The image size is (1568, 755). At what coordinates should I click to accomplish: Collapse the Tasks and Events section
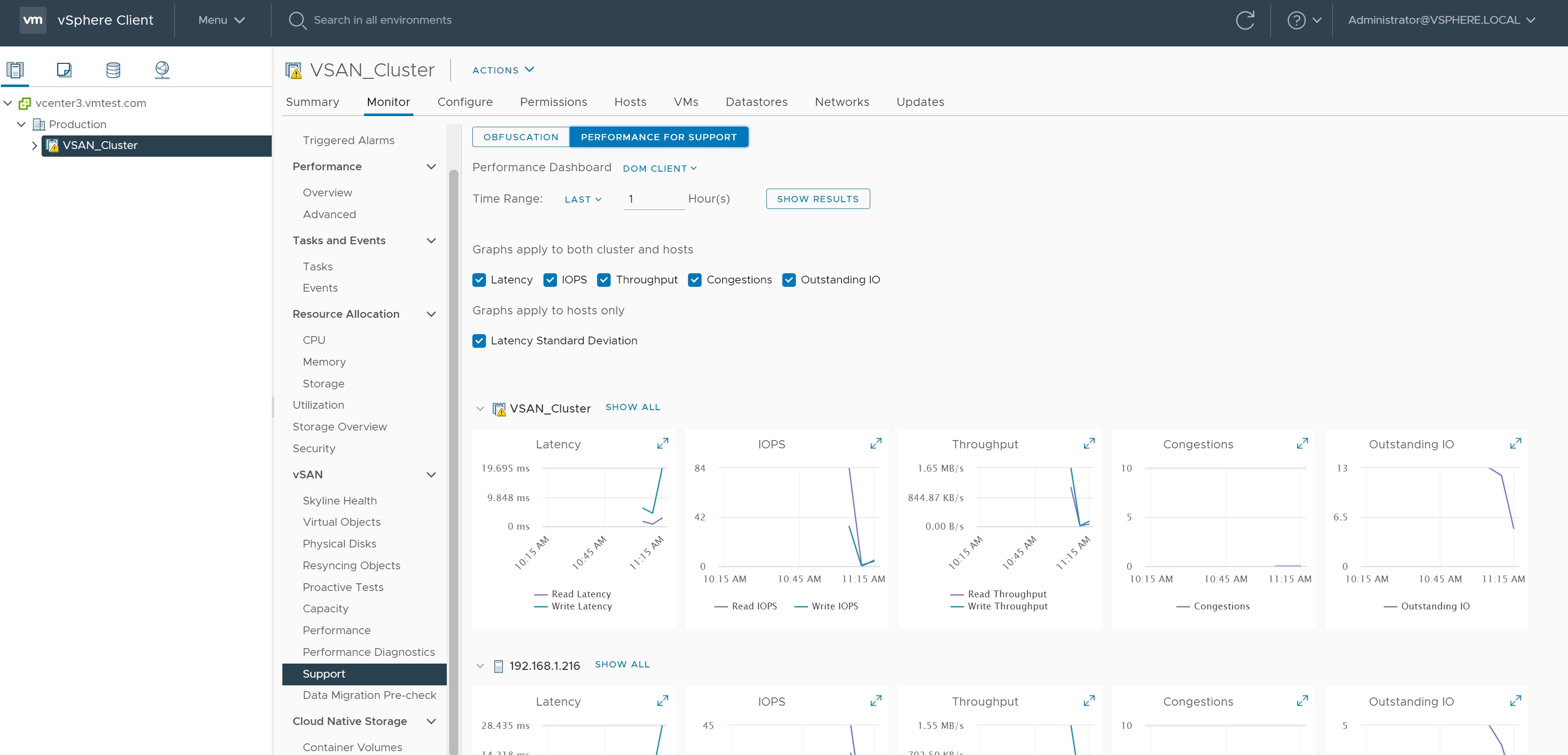pyautogui.click(x=431, y=241)
